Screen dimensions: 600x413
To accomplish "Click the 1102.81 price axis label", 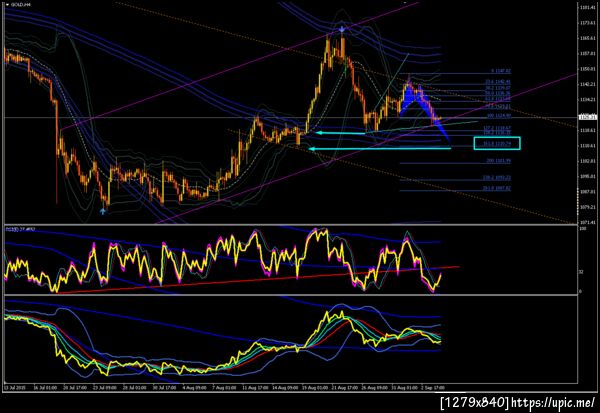I will [587, 161].
